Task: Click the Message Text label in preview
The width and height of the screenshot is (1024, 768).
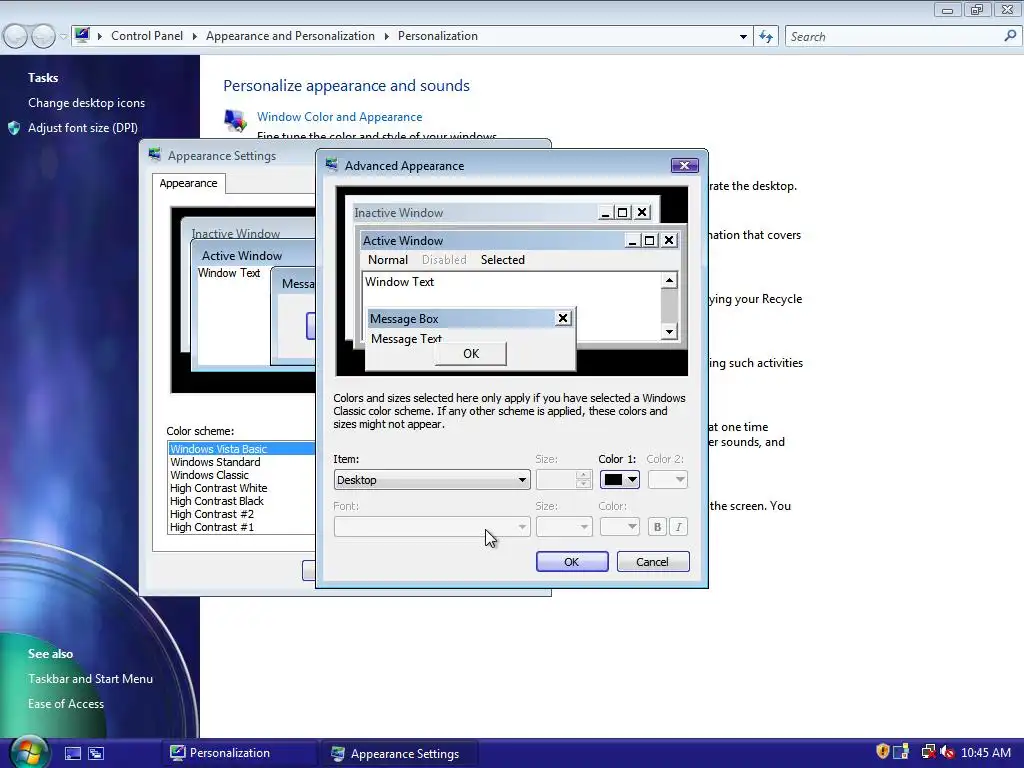Action: click(406, 339)
